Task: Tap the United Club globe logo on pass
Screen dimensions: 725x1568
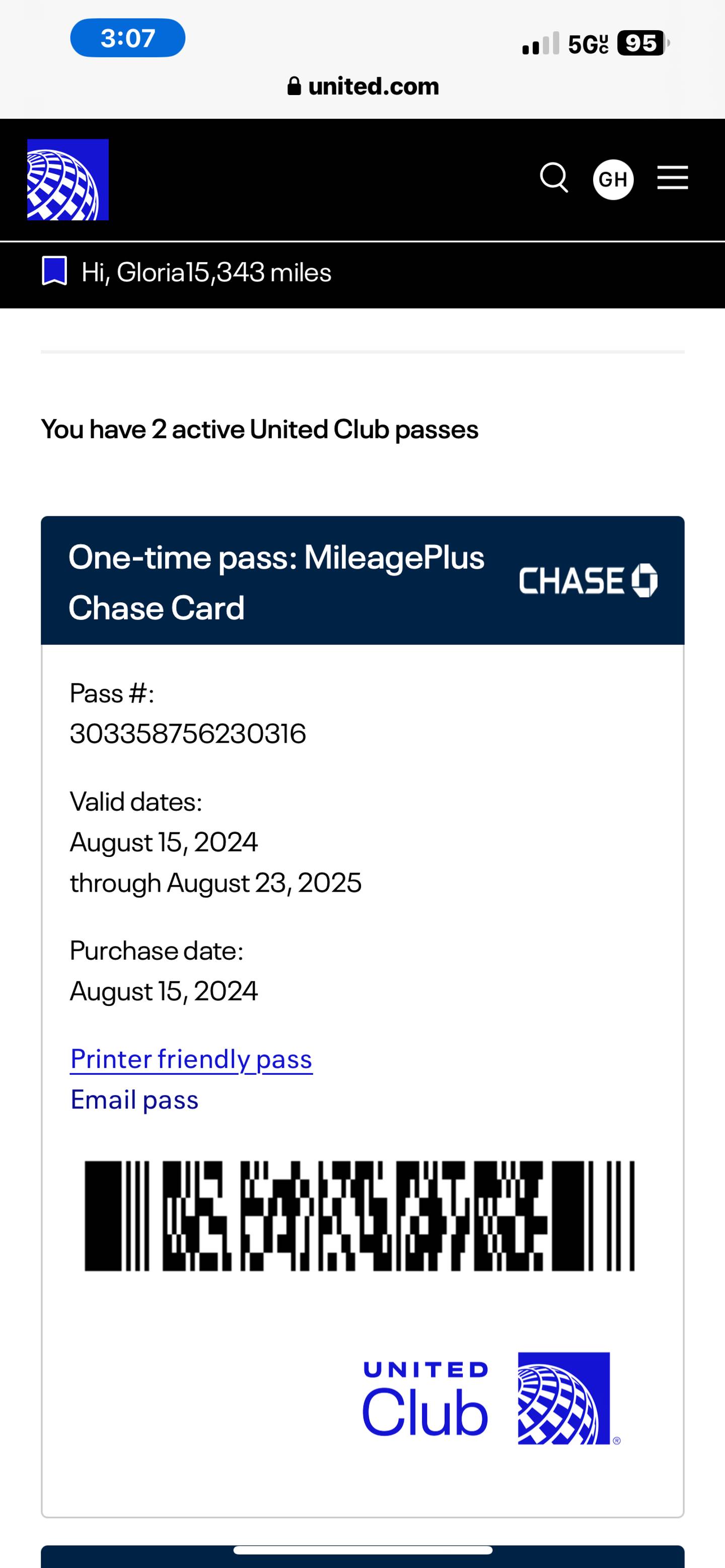Action: coord(564,1399)
